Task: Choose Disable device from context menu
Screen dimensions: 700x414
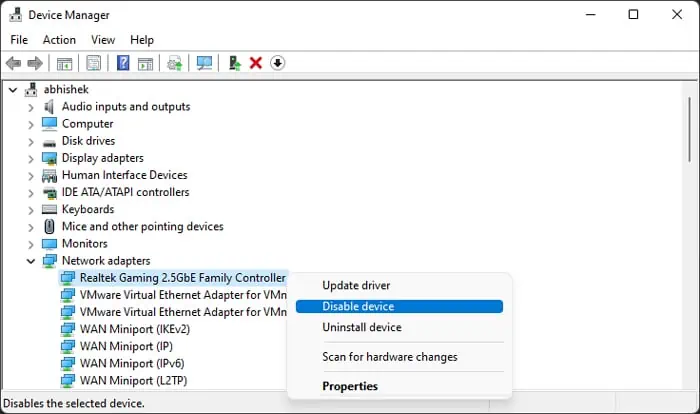Action: (399, 306)
